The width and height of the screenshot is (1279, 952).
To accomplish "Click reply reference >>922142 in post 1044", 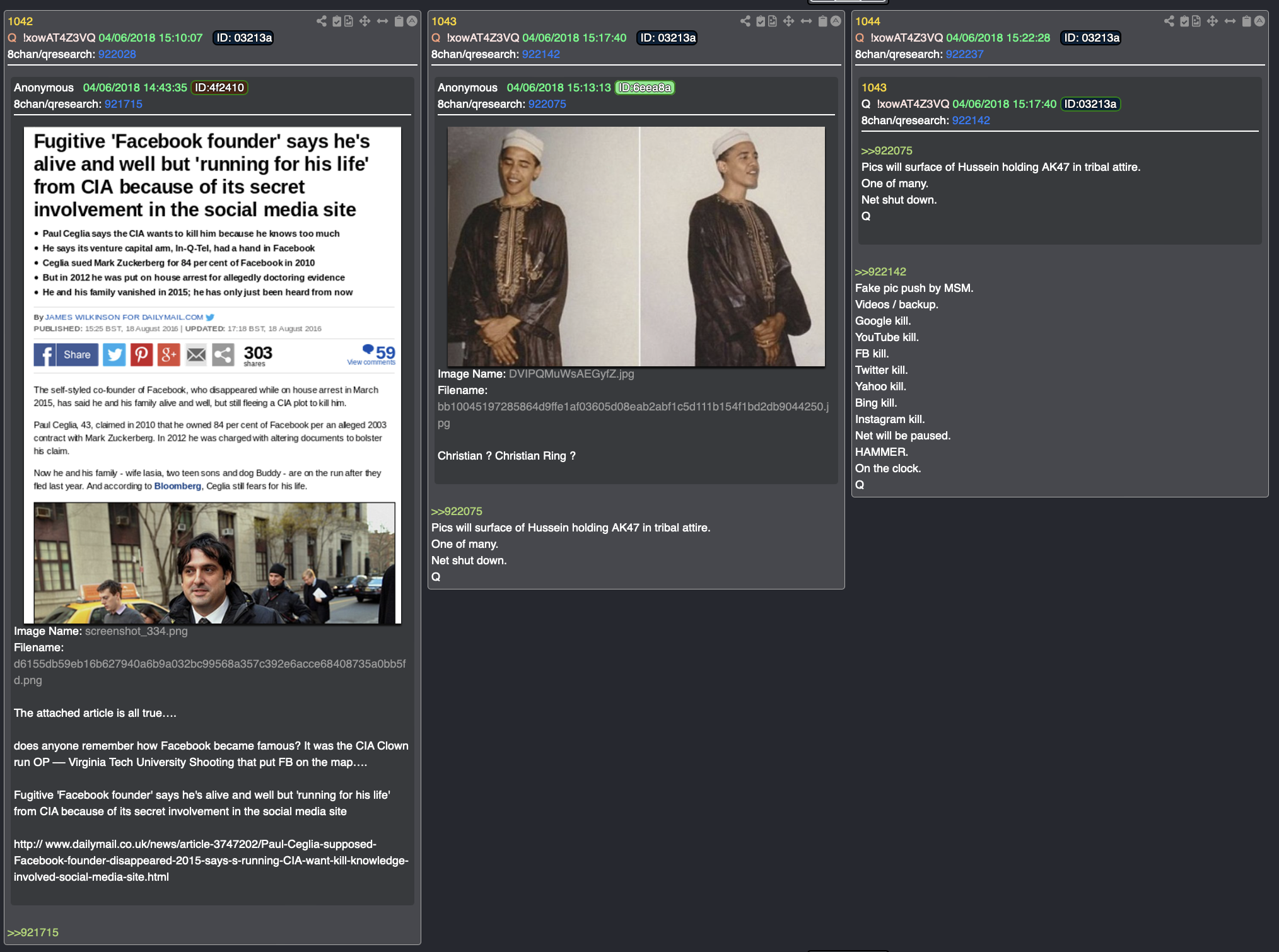I will 880,272.
